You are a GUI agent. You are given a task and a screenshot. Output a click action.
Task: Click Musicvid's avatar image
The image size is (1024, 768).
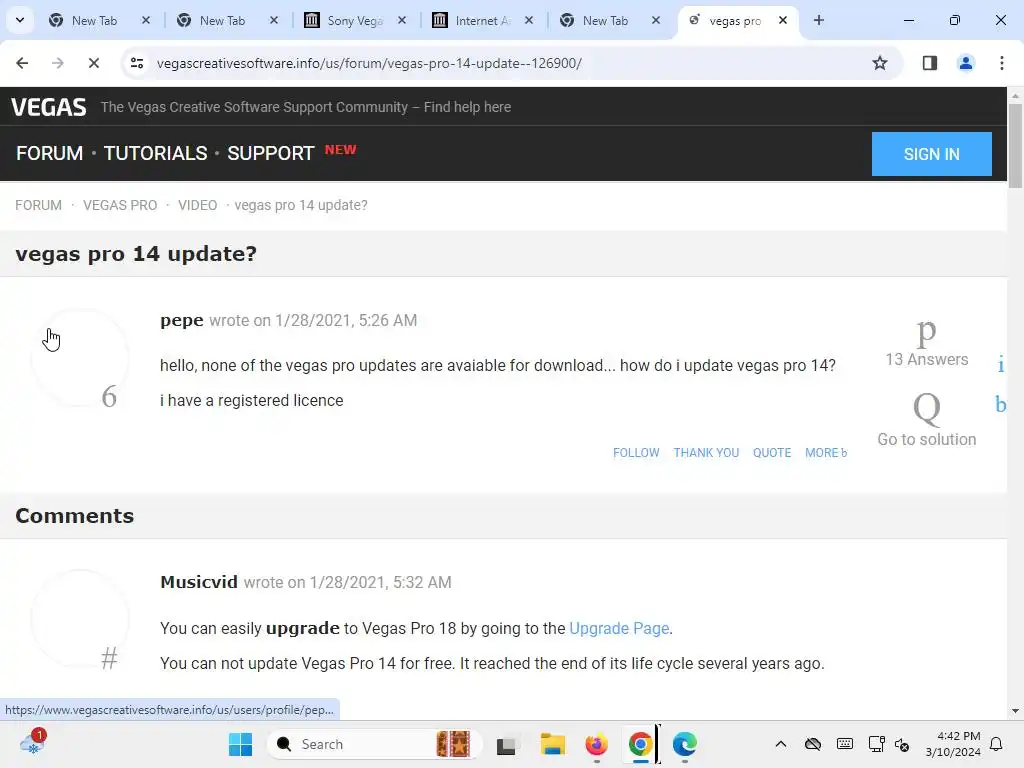[x=80, y=618]
